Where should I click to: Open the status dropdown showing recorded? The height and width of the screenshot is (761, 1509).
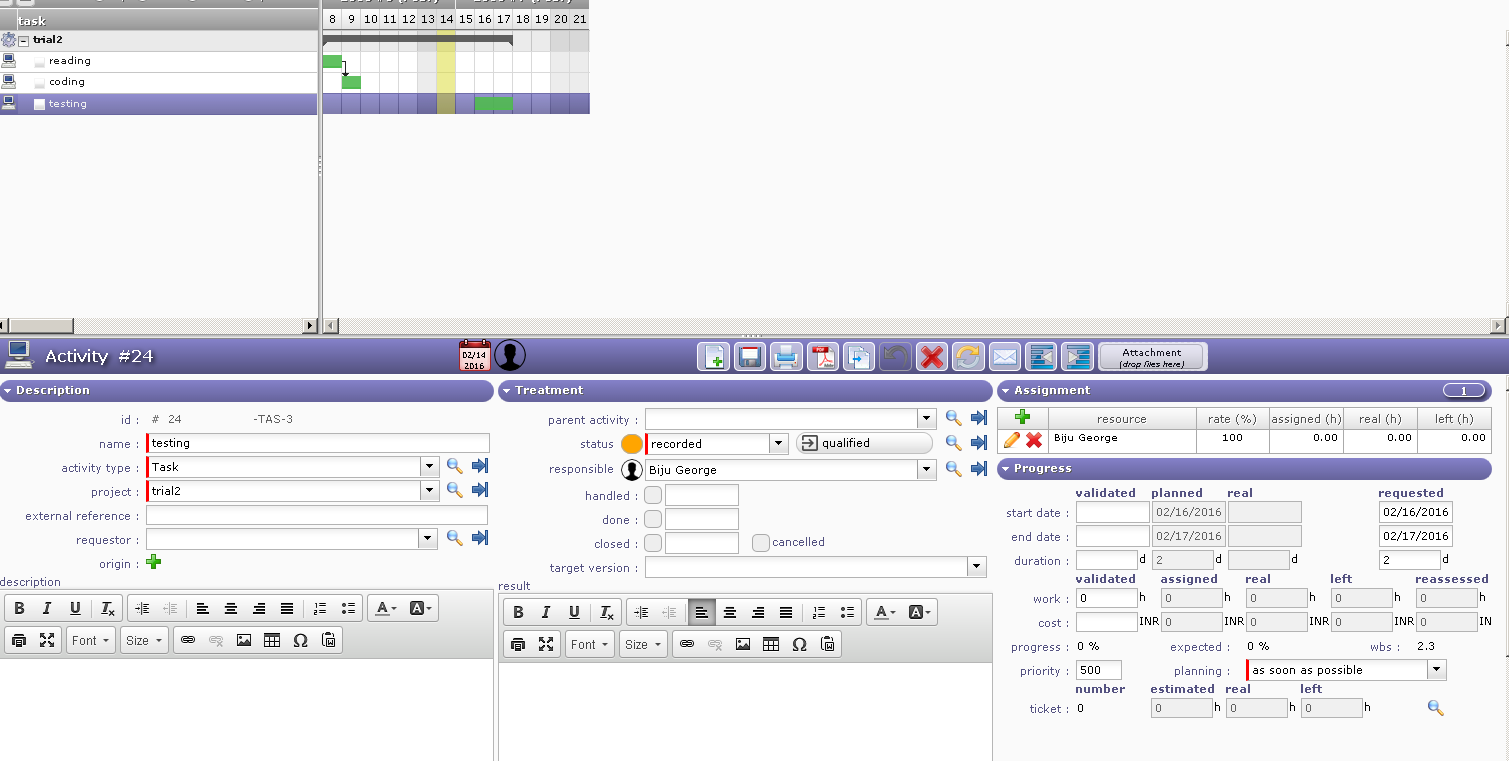[x=779, y=443]
